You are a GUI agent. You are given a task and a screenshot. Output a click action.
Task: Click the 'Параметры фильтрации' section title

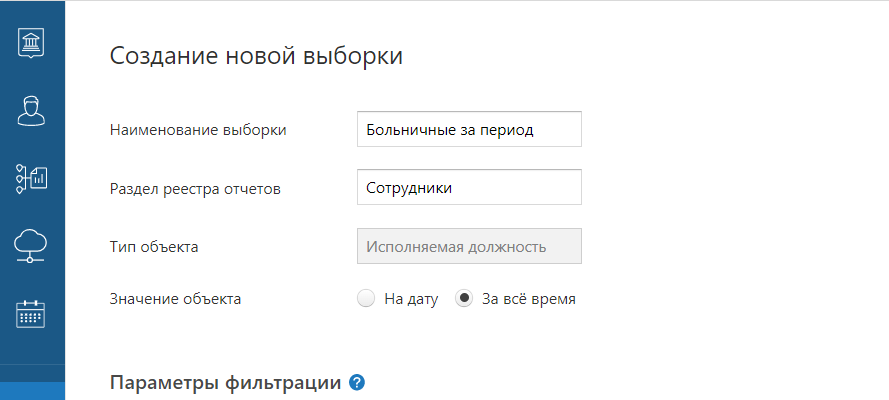pos(225,383)
